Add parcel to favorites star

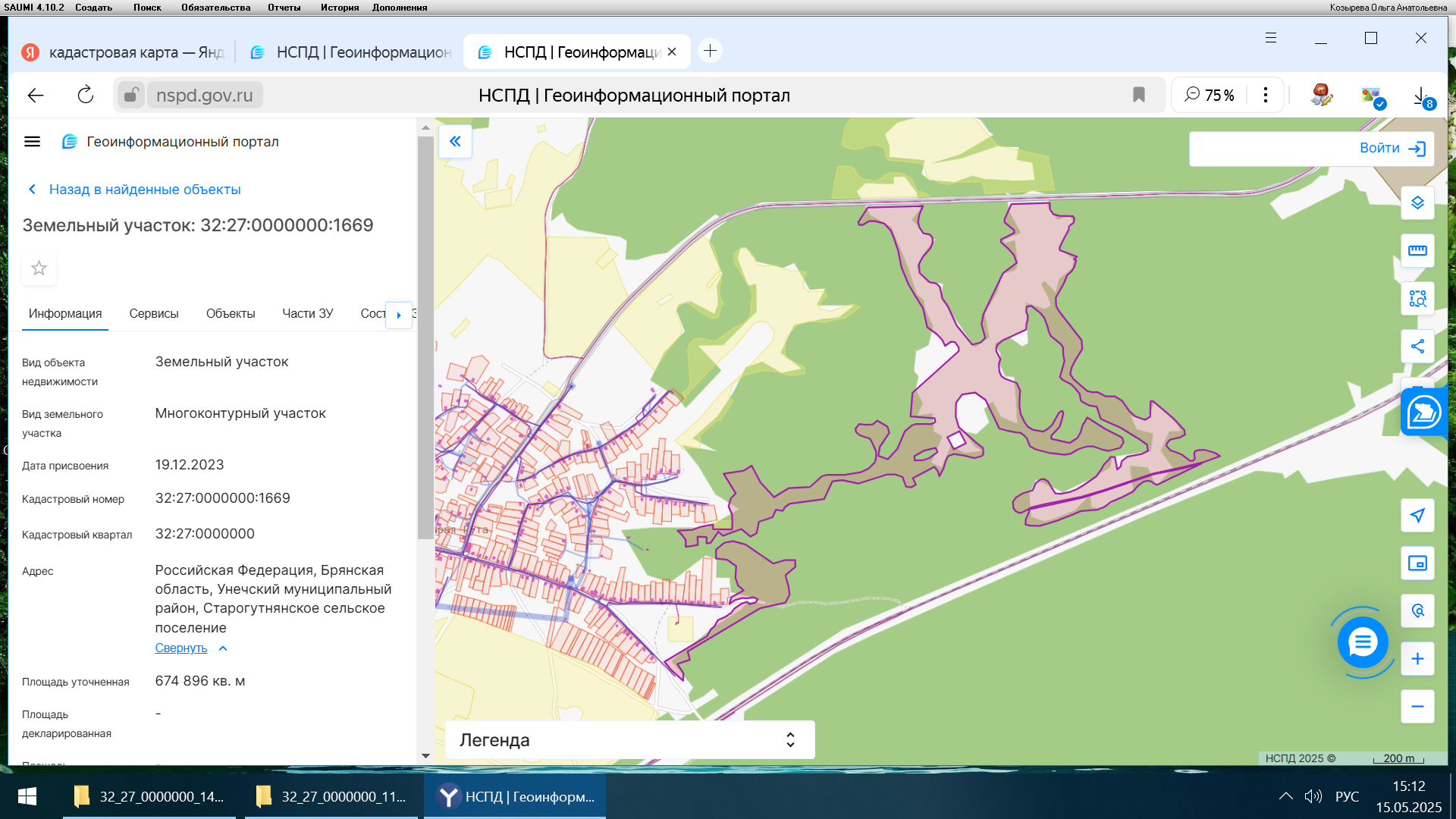(39, 268)
